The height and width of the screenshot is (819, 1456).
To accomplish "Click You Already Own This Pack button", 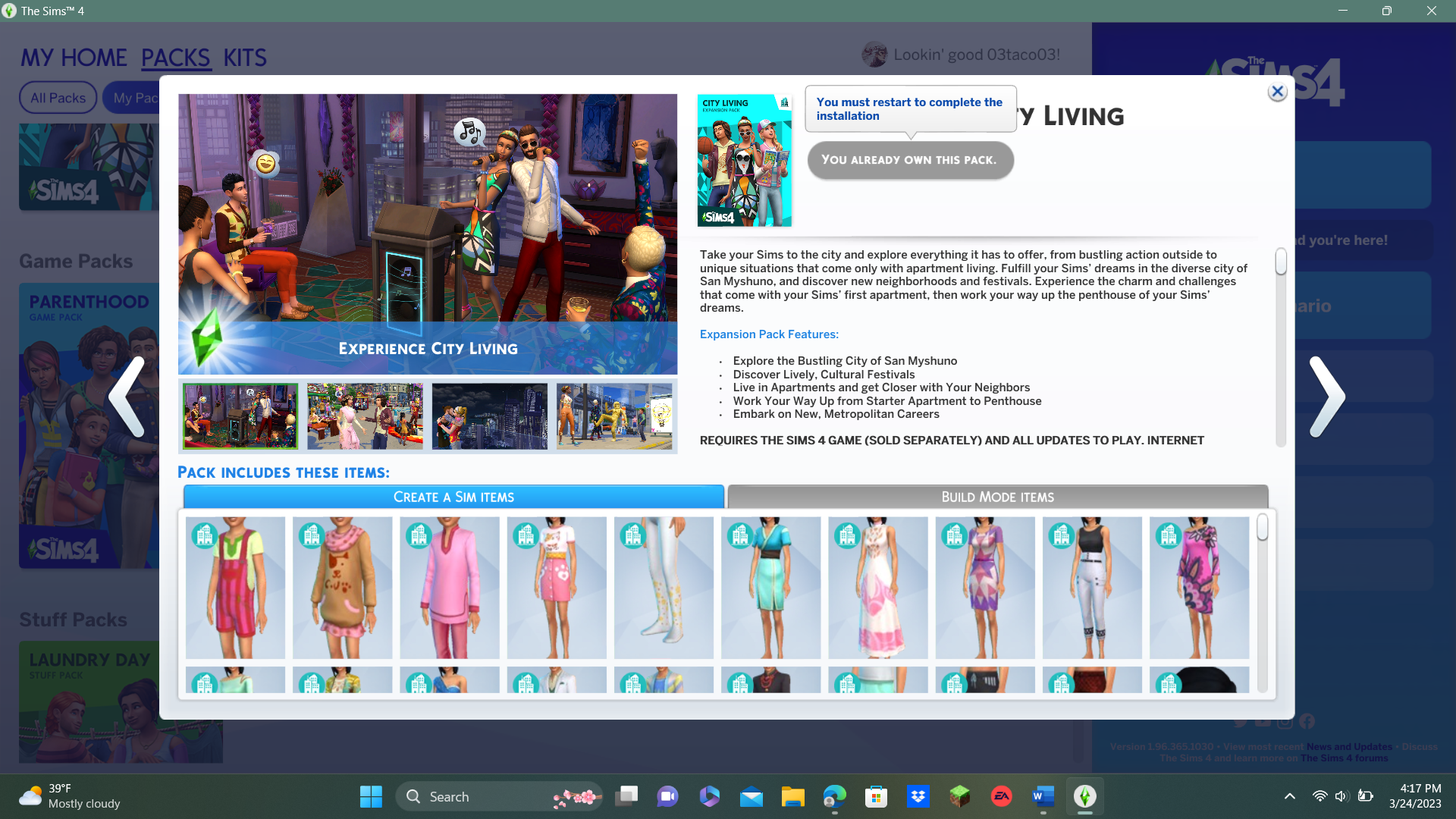I will coord(910,160).
